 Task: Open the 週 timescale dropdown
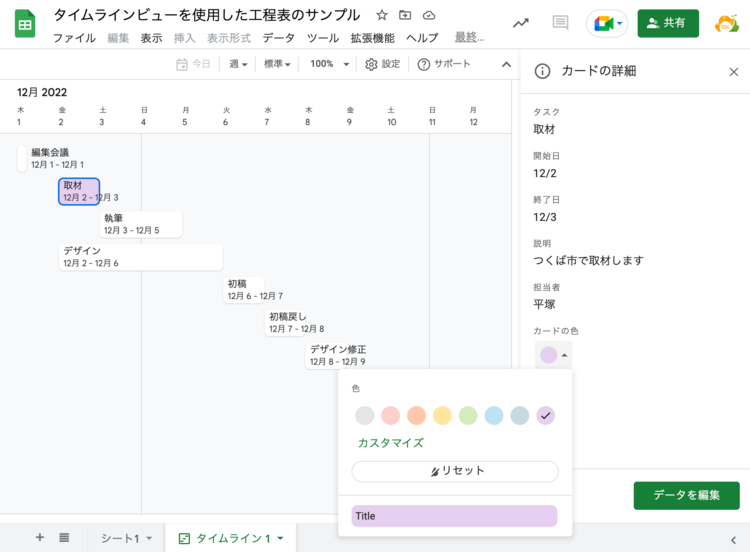coord(238,64)
